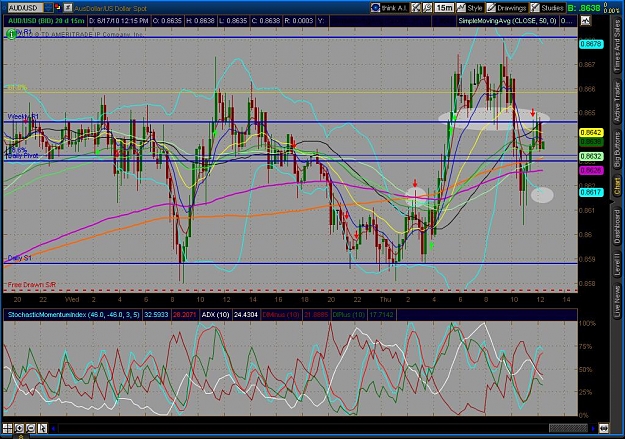
Task: Click the horizontal scrollbar thumb
Action: click(x=568, y=429)
